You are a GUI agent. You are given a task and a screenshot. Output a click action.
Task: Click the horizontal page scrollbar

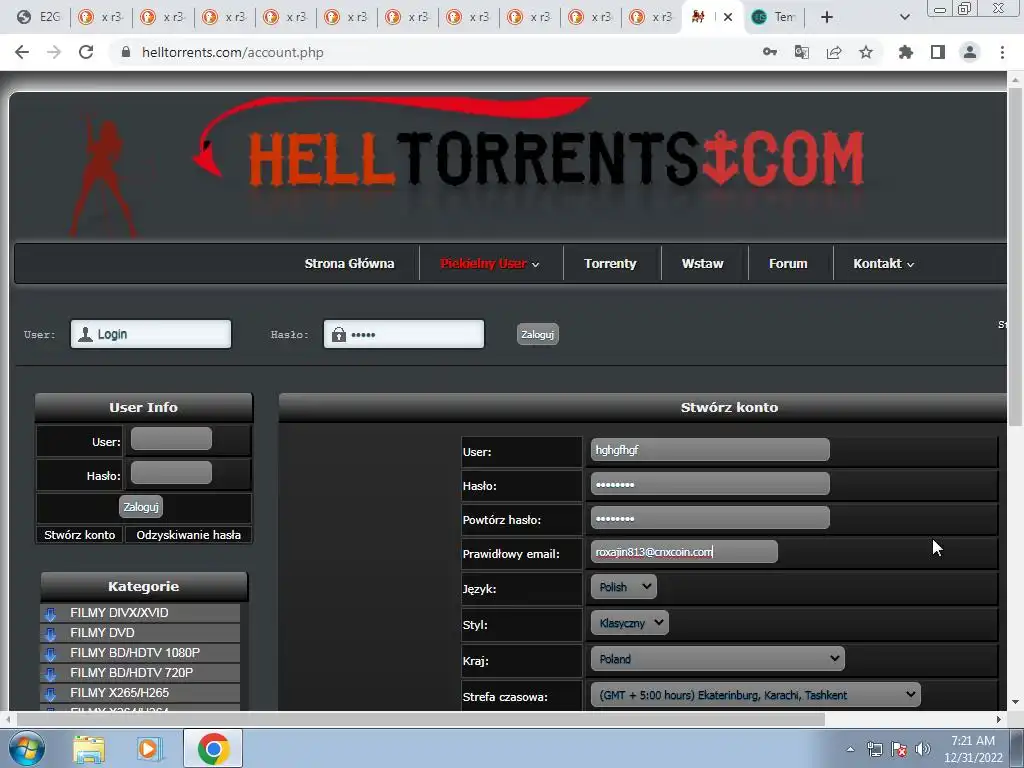tap(421, 719)
